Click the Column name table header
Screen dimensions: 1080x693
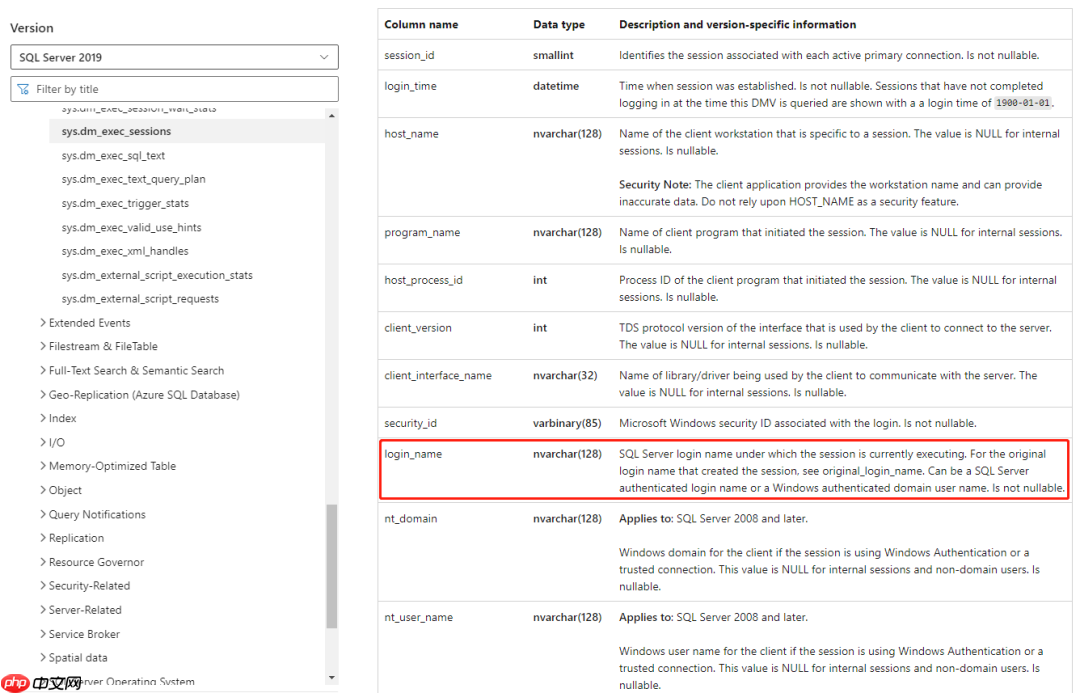tap(421, 24)
